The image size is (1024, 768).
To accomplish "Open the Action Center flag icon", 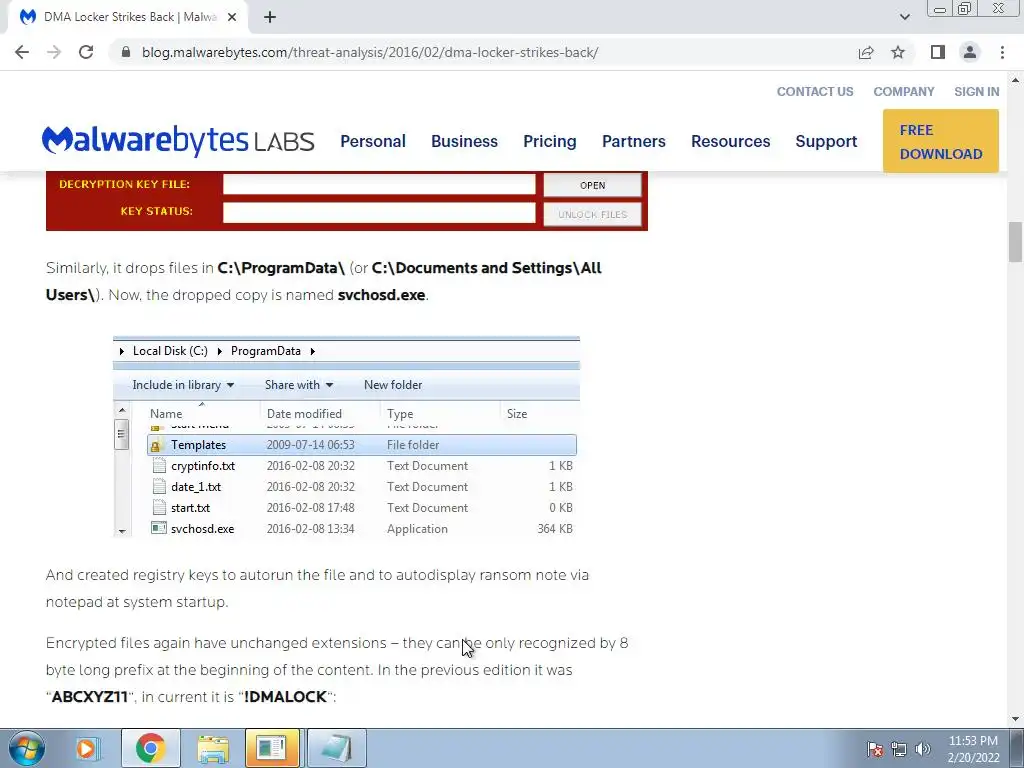I will pos(875,749).
